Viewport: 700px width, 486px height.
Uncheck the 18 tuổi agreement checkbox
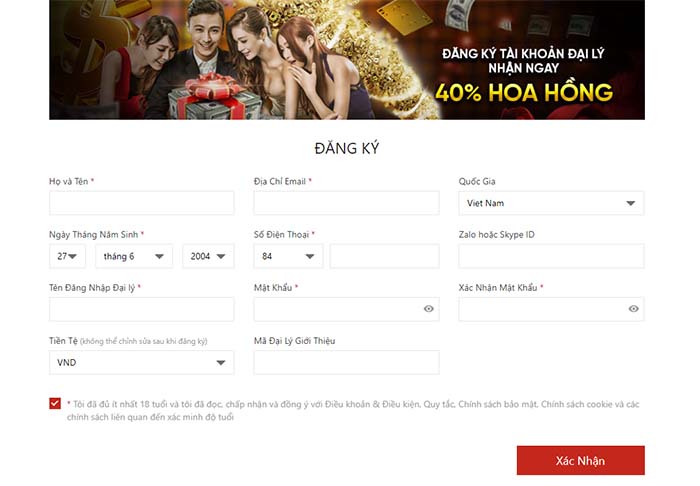(55, 403)
